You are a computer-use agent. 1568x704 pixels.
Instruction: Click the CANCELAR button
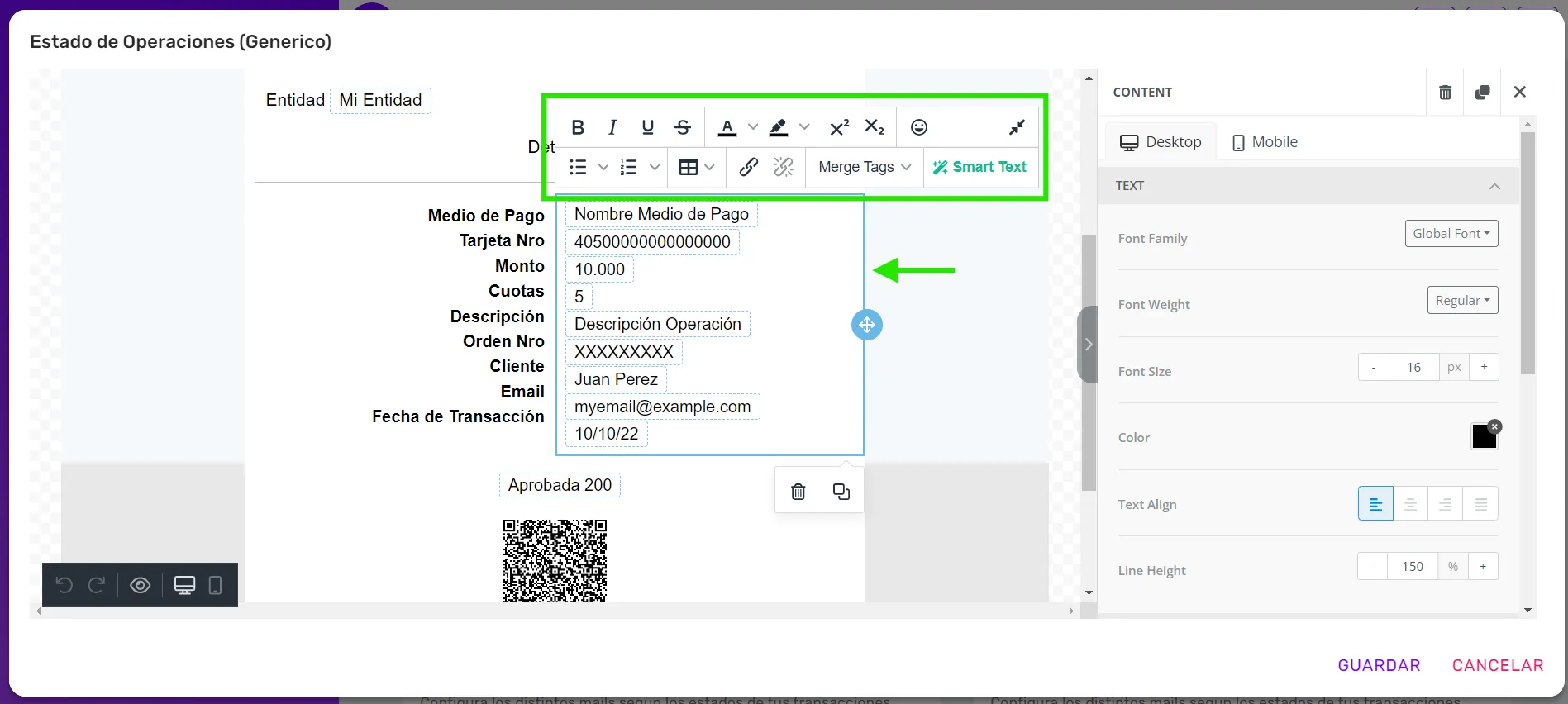pyautogui.click(x=1498, y=665)
